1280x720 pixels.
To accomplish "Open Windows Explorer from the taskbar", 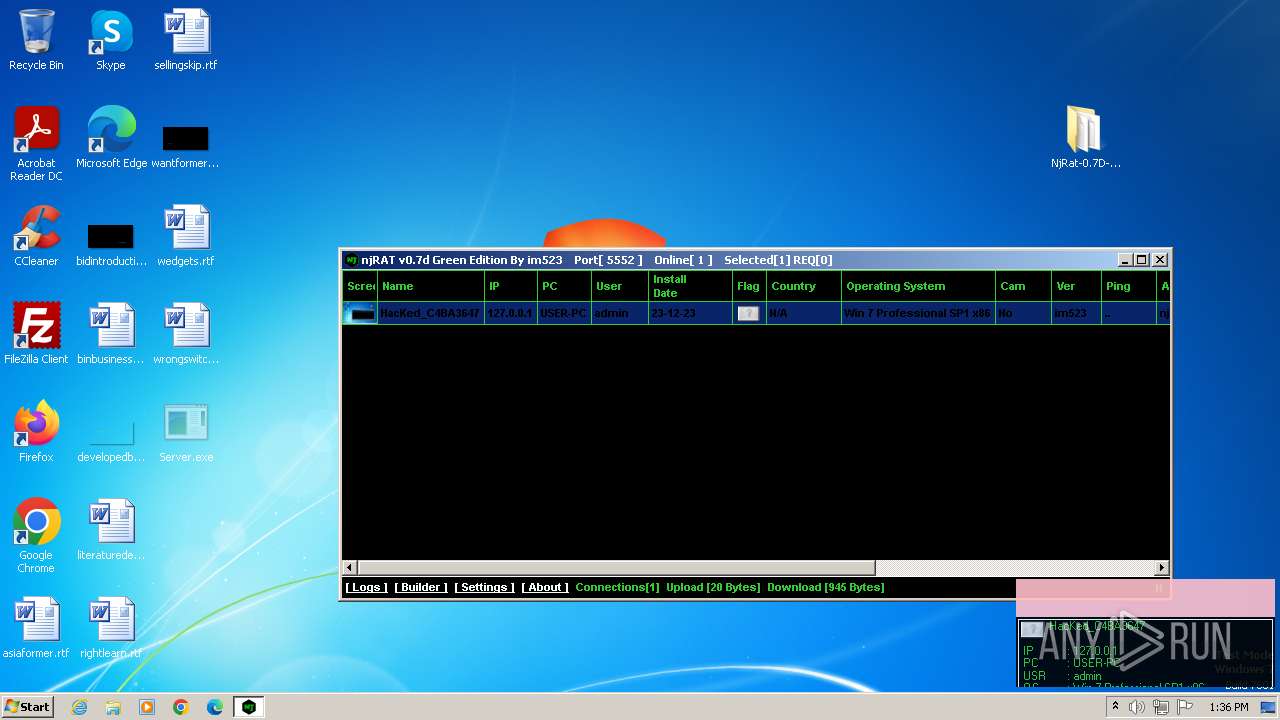I will point(113,707).
